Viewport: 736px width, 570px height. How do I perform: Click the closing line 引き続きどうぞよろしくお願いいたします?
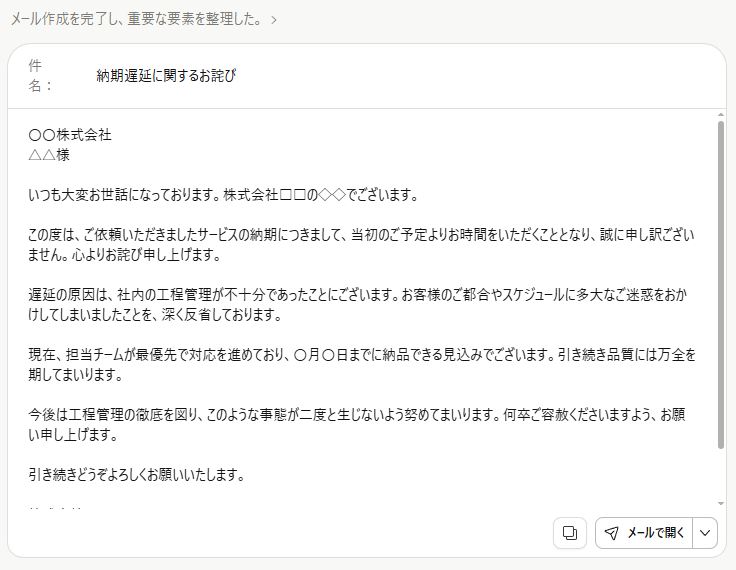[x=137, y=475]
